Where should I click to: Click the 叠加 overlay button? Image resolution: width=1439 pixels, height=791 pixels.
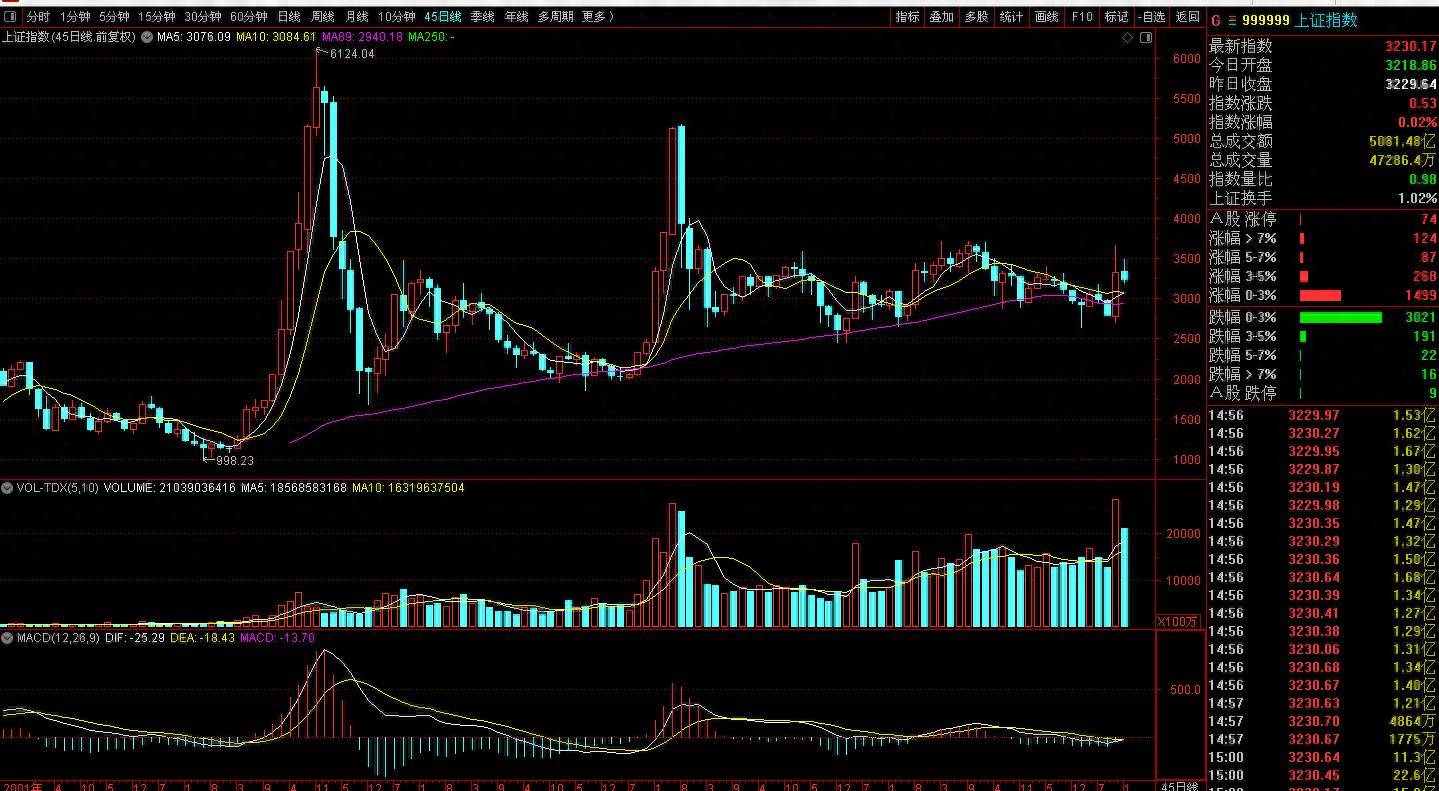(x=942, y=17)
